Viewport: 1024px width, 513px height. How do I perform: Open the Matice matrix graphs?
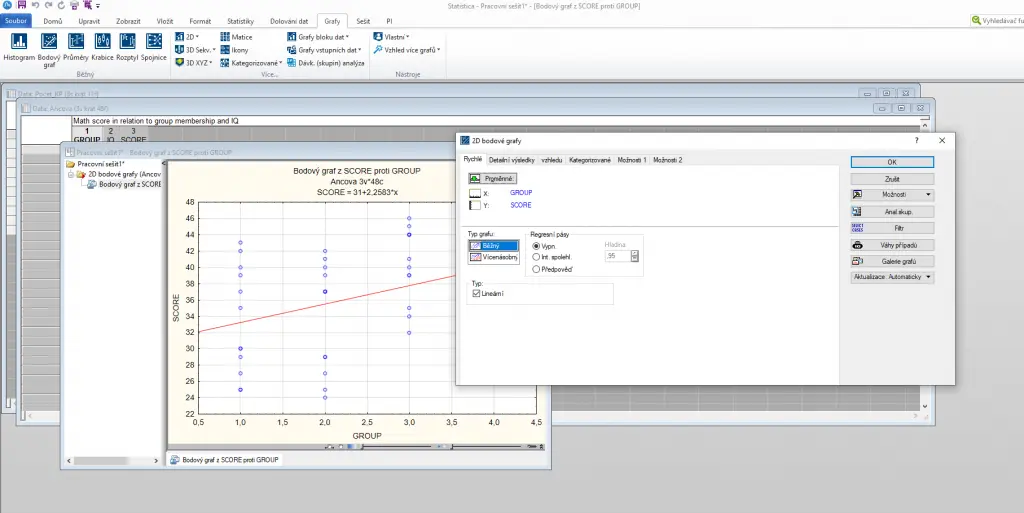click(x=236, y=36)
